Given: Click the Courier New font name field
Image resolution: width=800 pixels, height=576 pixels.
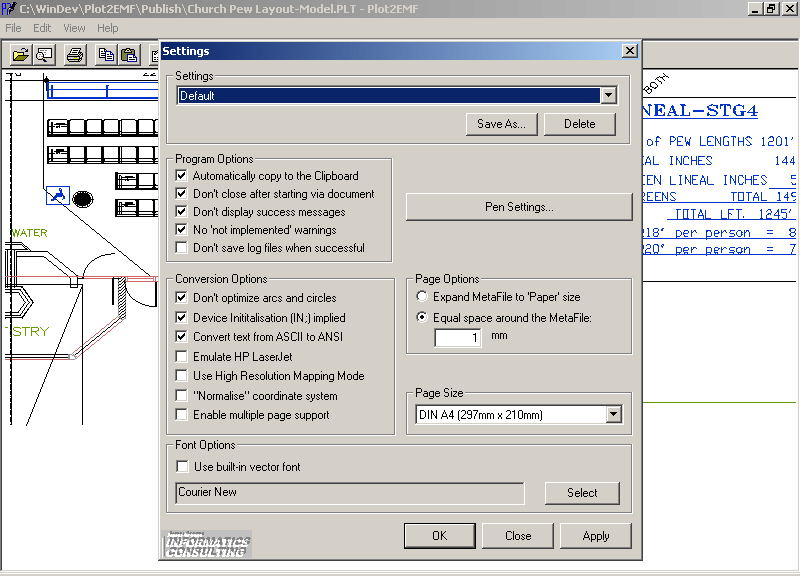Looking at the screenshot, I should [x=349, y=493].
